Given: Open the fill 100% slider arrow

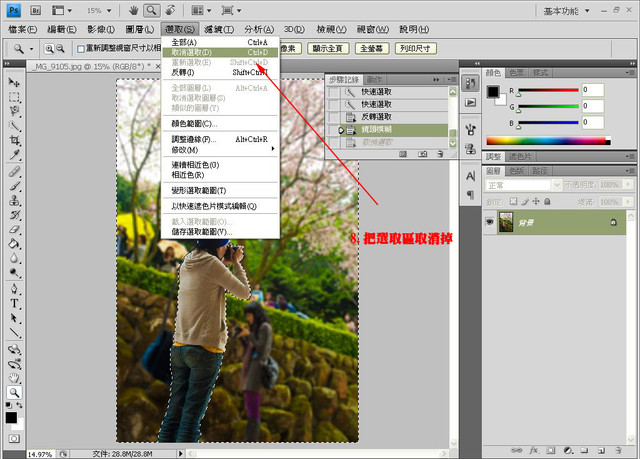Looking at the screenshot, I should pyautogui.click(x=628, y=202).
